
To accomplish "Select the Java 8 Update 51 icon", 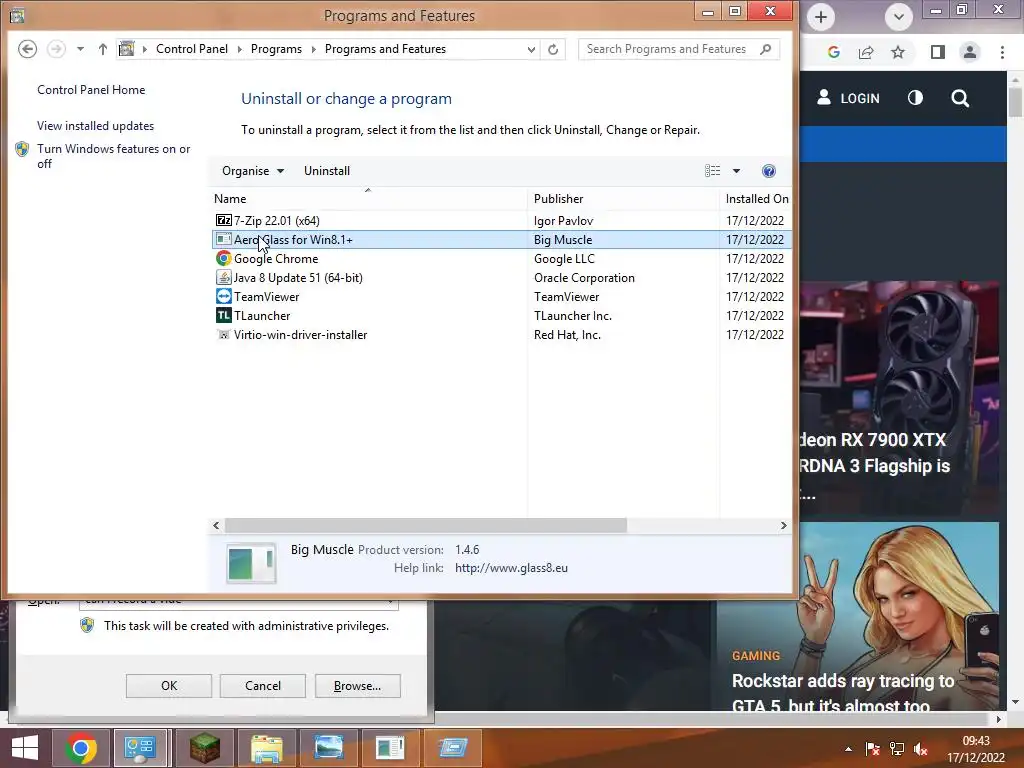I will click(223, 278).
